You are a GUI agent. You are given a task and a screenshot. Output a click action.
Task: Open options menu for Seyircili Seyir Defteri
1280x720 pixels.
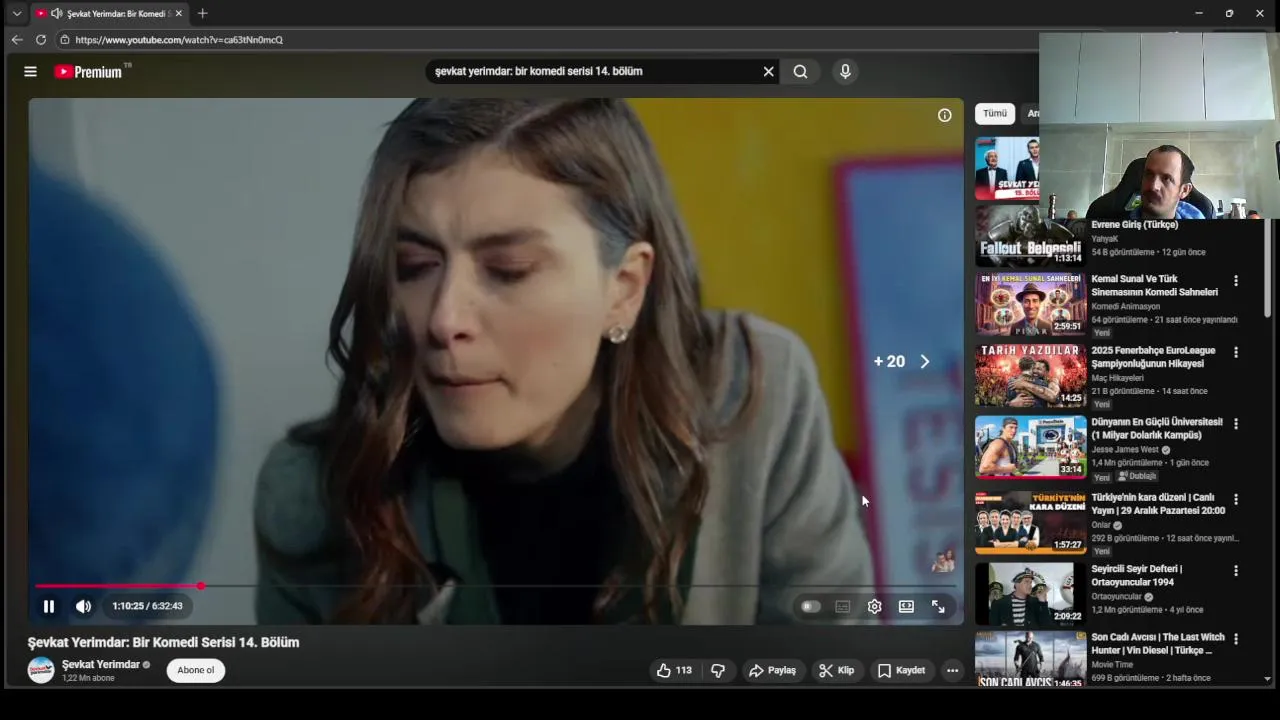[x=1236, y=571]
